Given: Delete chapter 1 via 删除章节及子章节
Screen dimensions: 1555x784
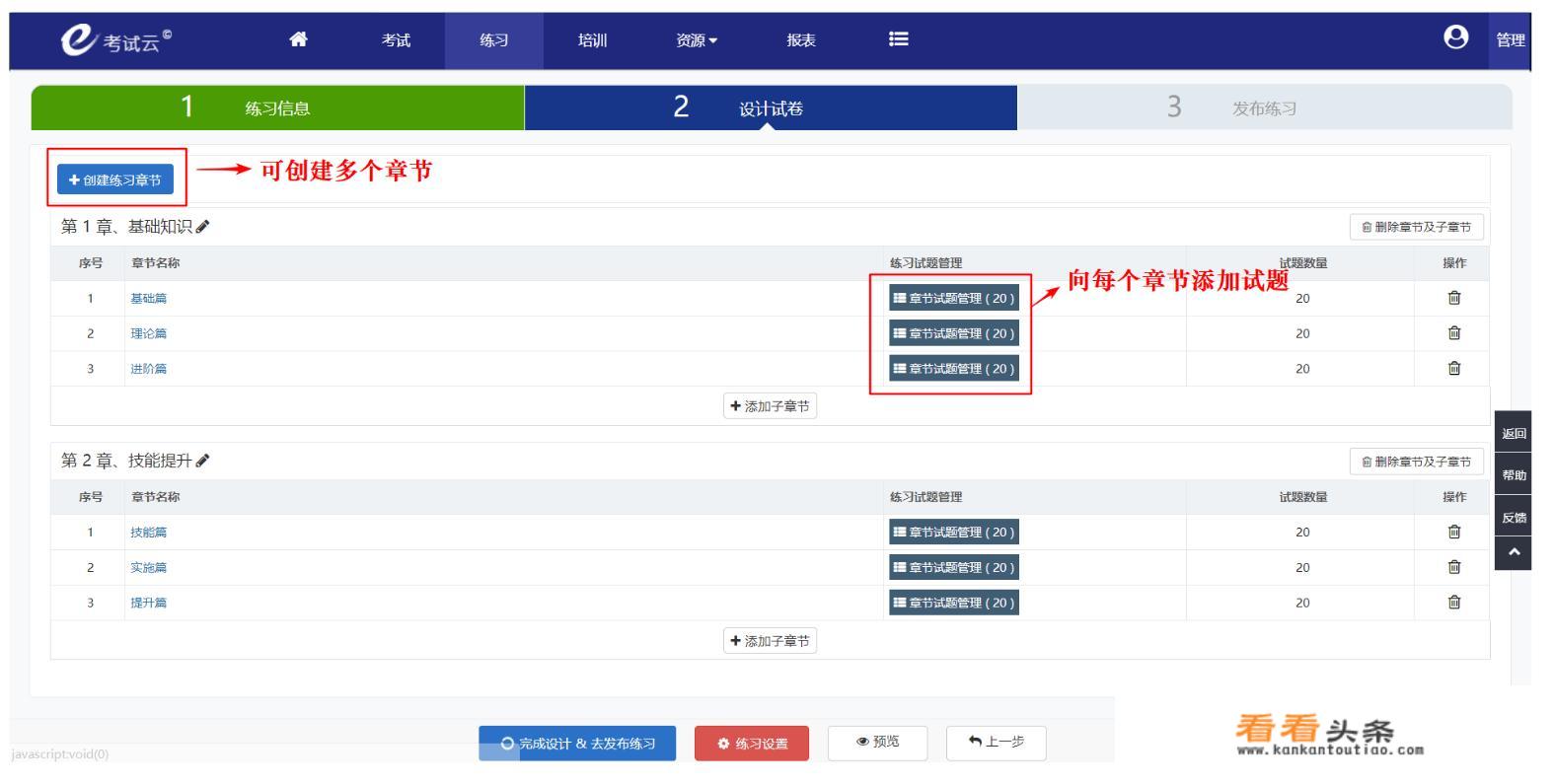Looking at the screenshot, I should click(x=1416, y=227).
